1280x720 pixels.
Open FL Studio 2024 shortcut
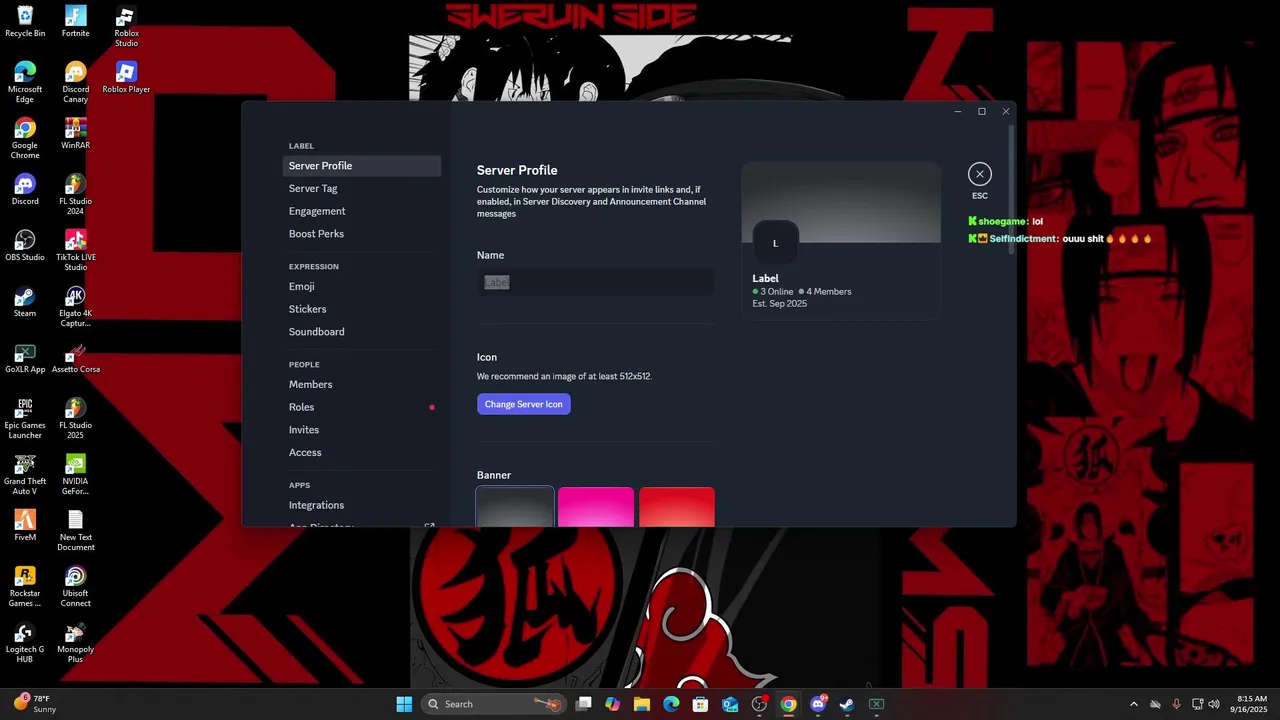click(75, 194)
